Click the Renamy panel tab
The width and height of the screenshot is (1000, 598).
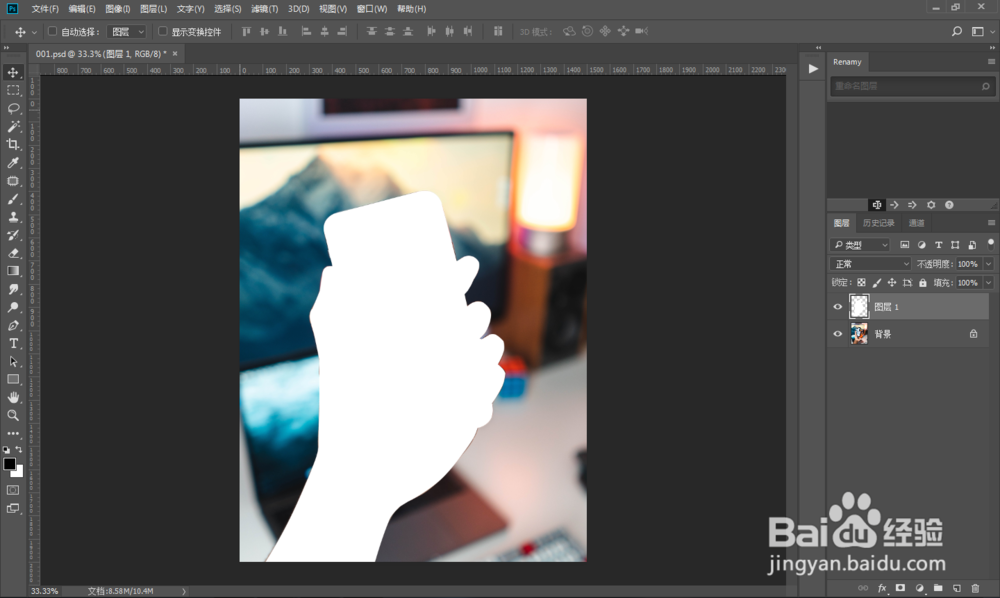[847, 62]
